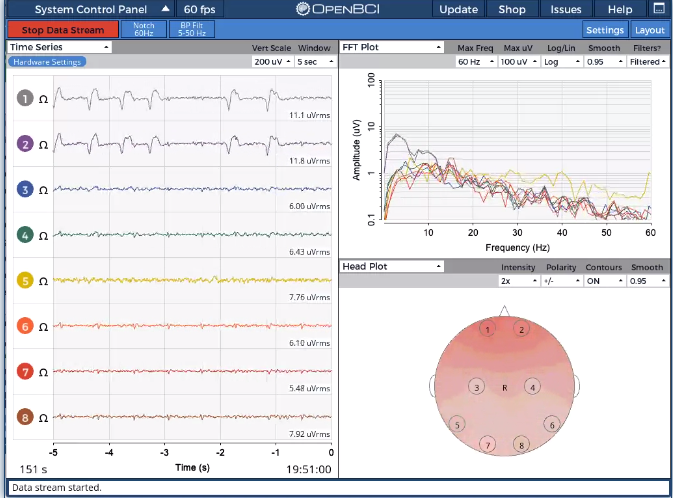
Task: Click the impedance ohm icon for channel 3
Action: pyautogui.click(x=43, y=190)
